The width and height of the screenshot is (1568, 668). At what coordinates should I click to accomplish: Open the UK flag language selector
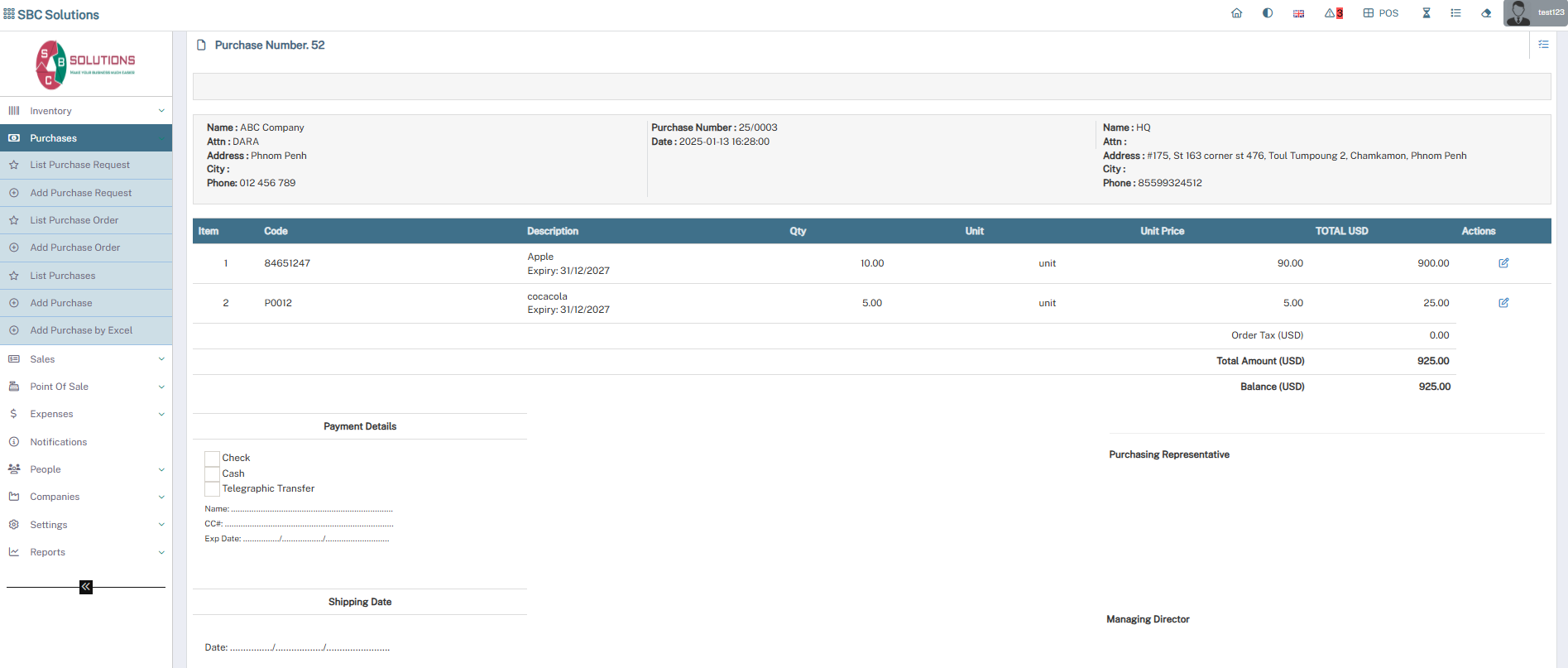1299,13
